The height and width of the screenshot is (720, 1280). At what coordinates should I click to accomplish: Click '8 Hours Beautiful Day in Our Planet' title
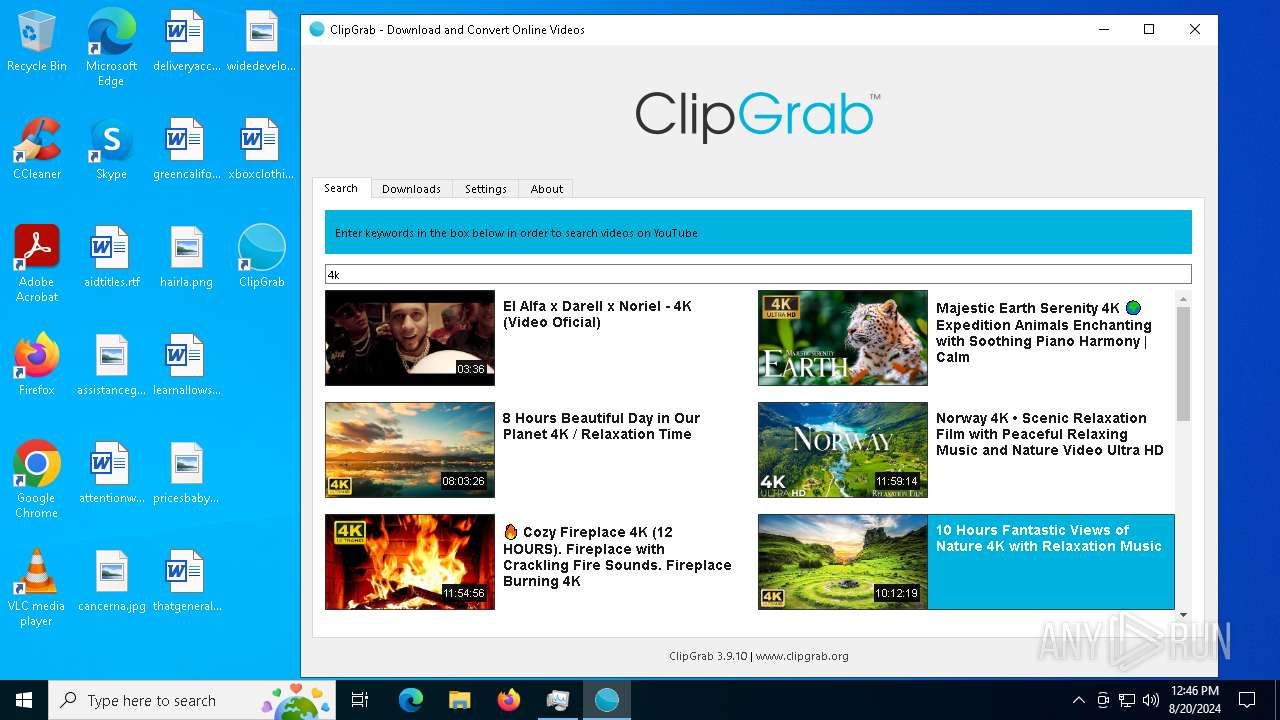click(601, 426)
